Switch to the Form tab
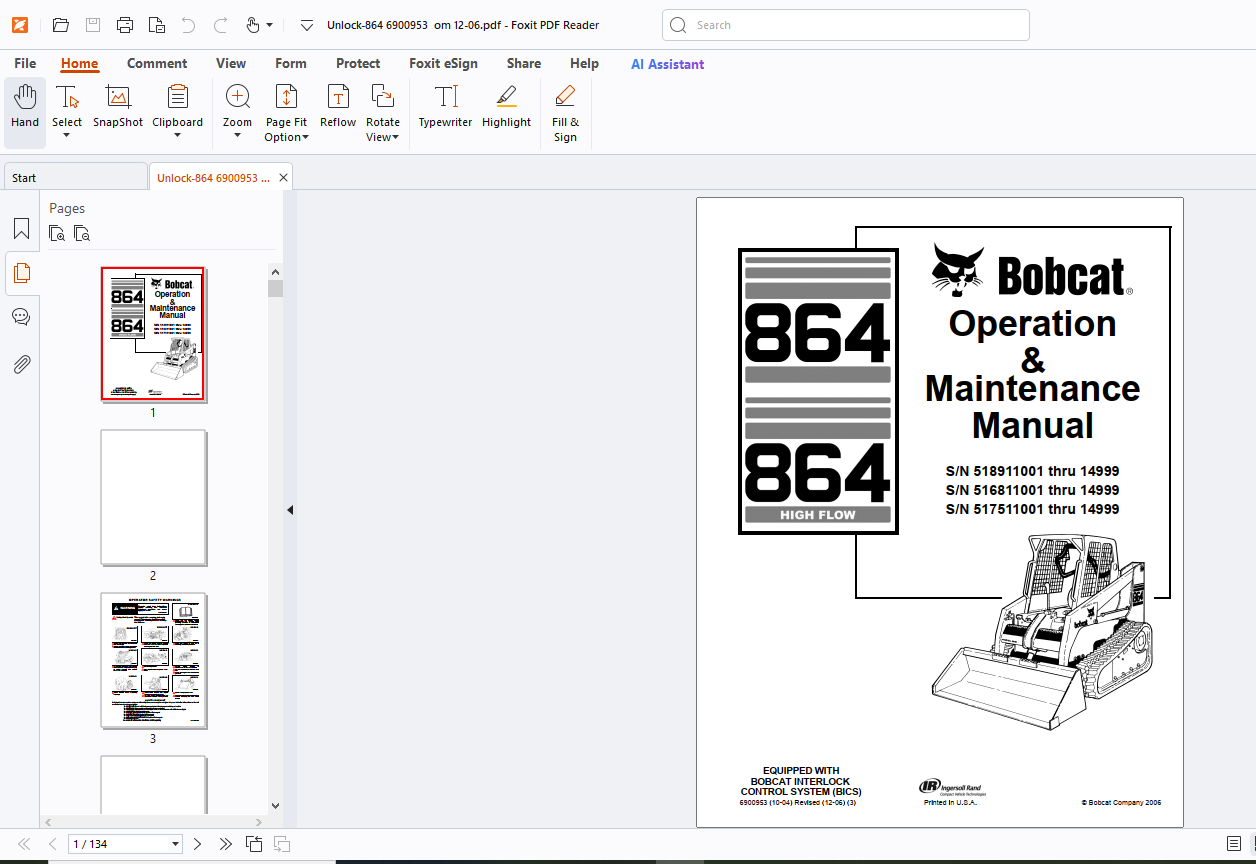This screenshot has height=864, width=1256. pyautogui.click(x=291, y=63)
